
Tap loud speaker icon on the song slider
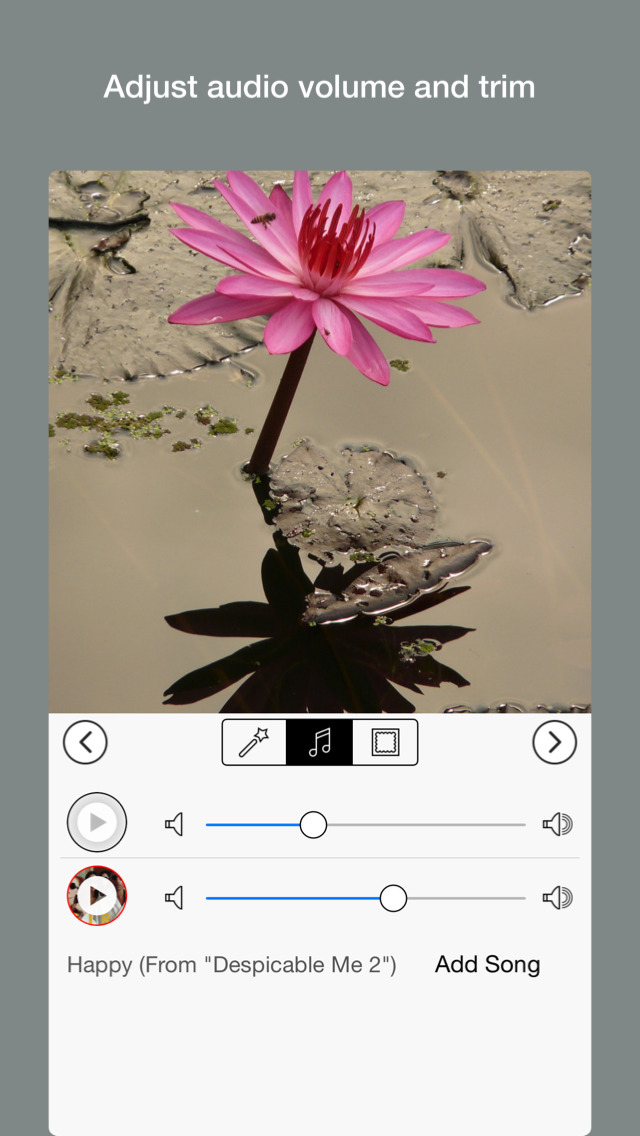557,898
